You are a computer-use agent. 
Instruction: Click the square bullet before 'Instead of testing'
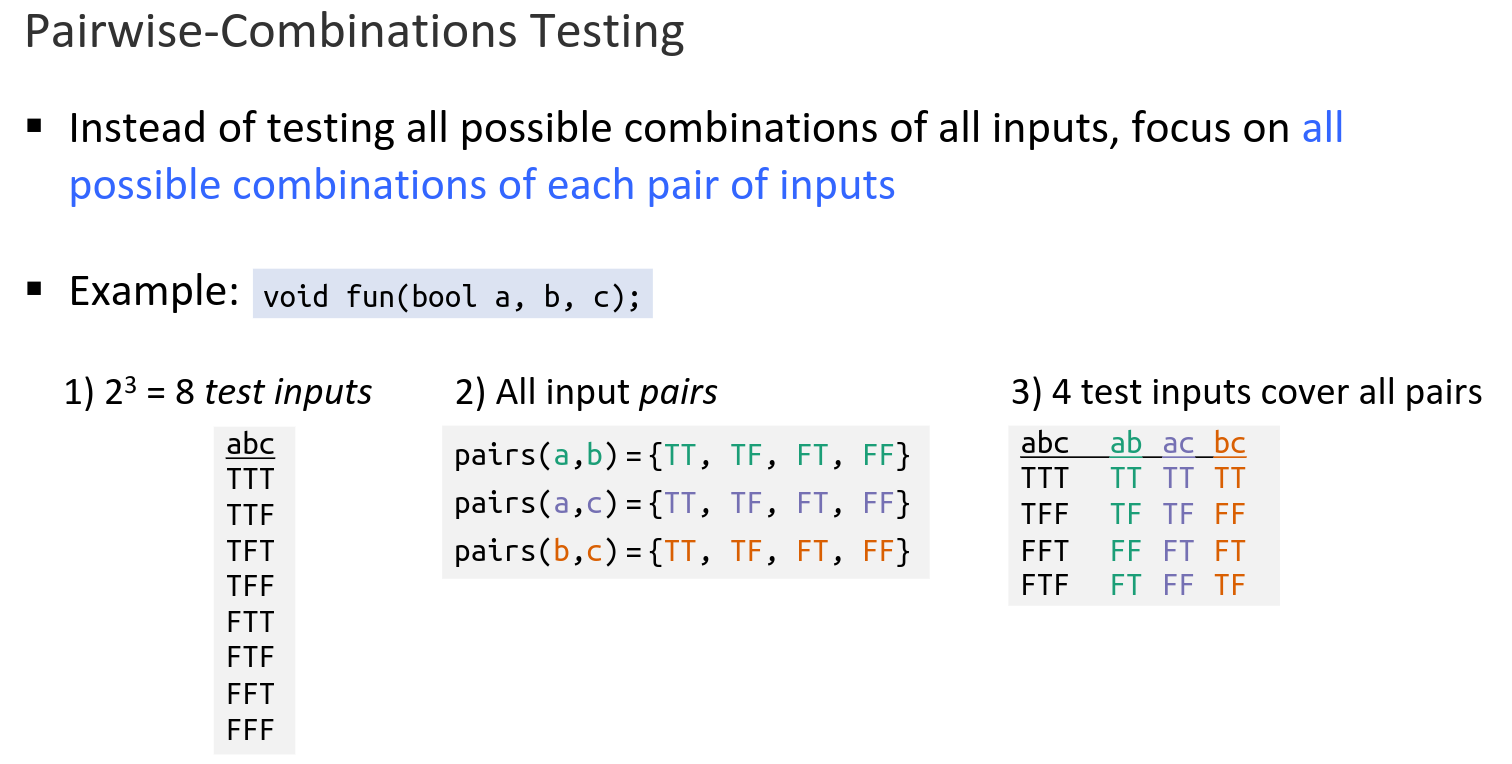(x=36, y=127)
